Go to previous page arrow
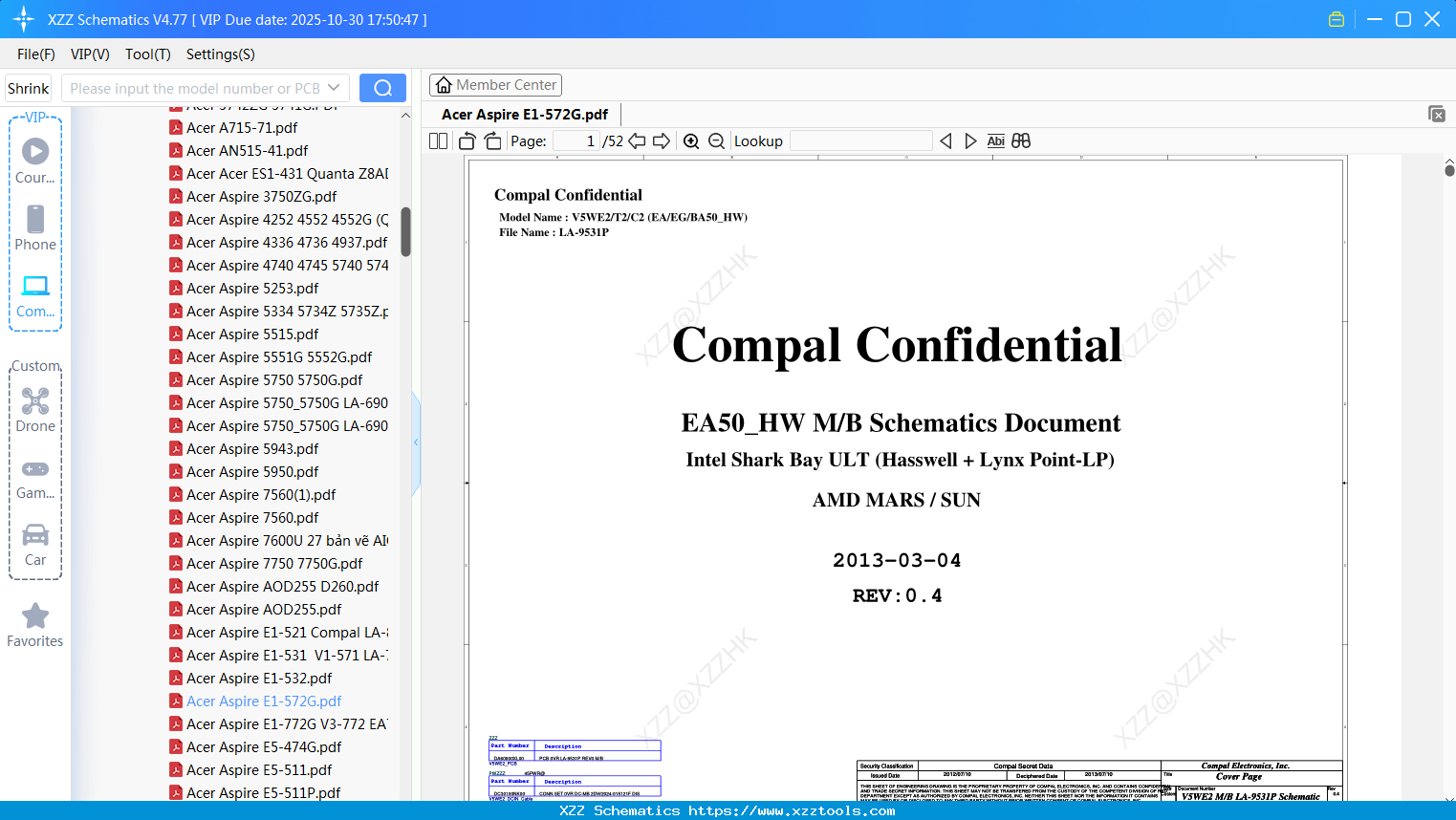The height and width of the screenshot is (820, 1456). pyautogui.click(x=637, y=141)
